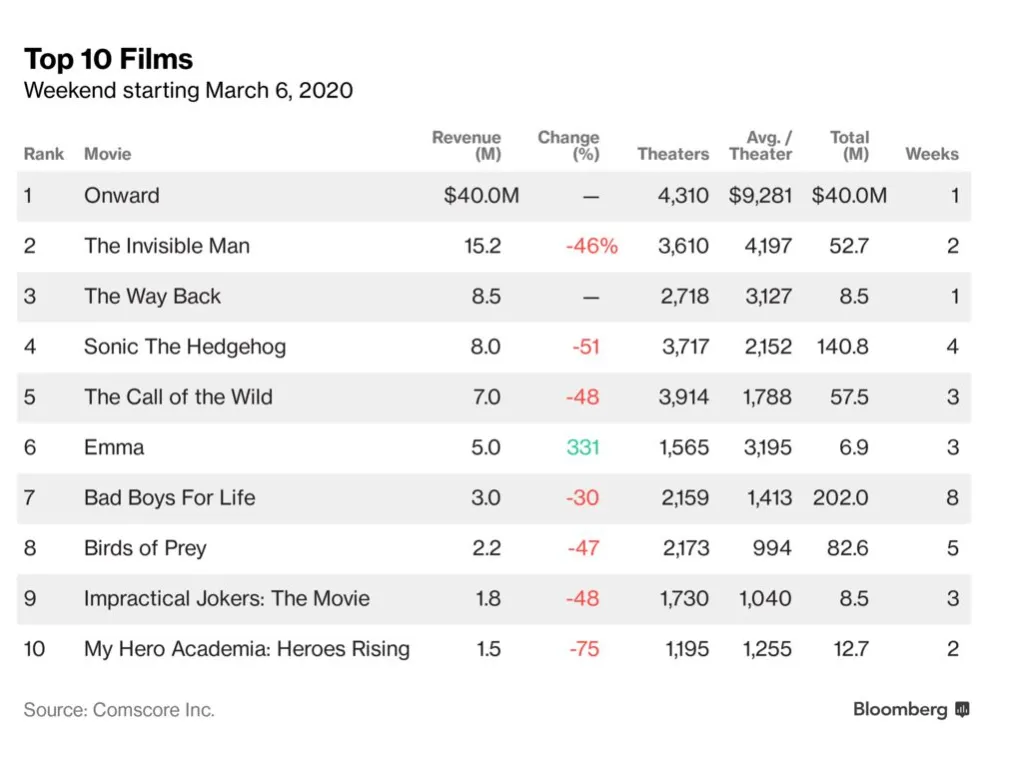Click the Avg. / Theater column header
1018x764 pixels.
click(x=761, y=146)
